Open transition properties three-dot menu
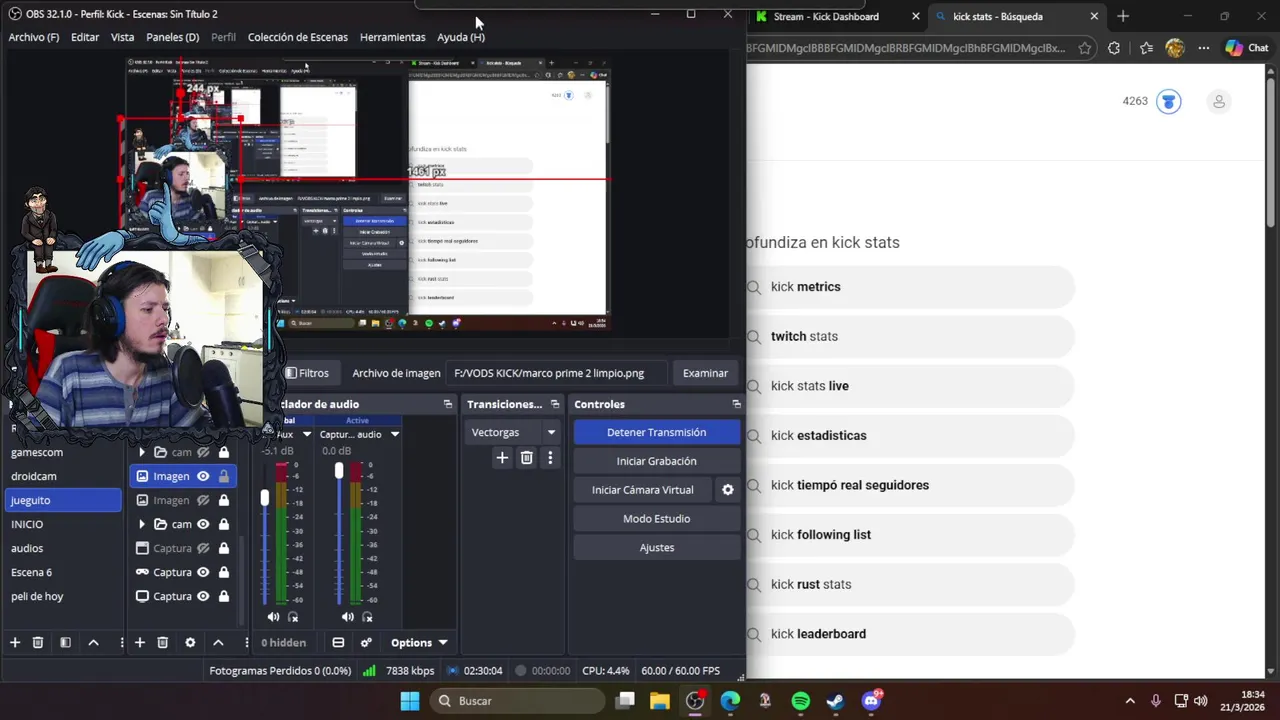The image size is (1280, 720). pyautogui.click(x=550, y=458)
